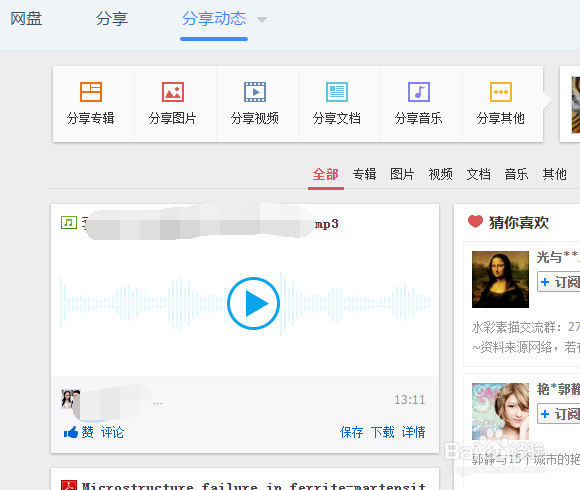This screenshot has height=490, width=580.
Task: Open the sharer's avatar thumbnail
Action: 70,399
